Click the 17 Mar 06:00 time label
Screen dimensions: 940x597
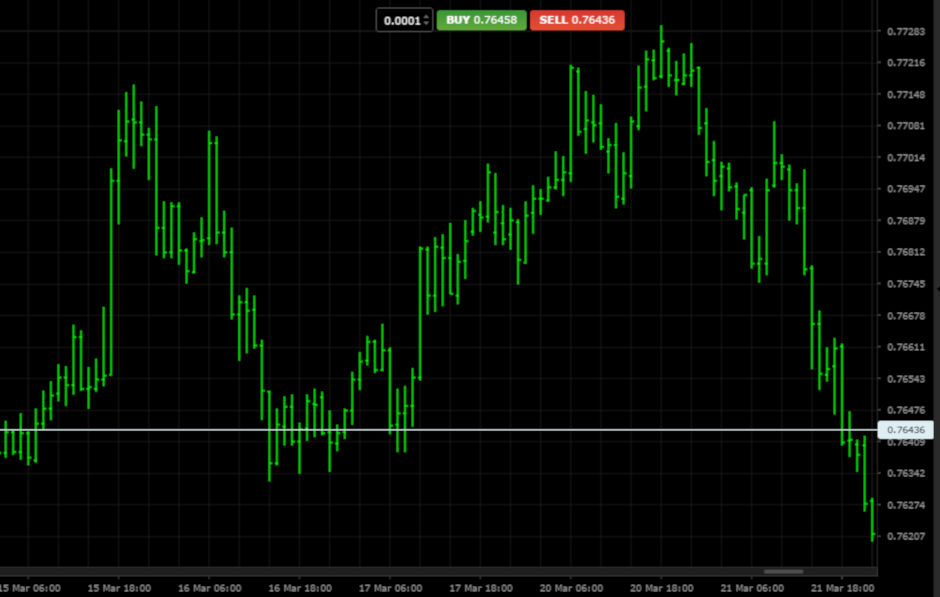390,588
